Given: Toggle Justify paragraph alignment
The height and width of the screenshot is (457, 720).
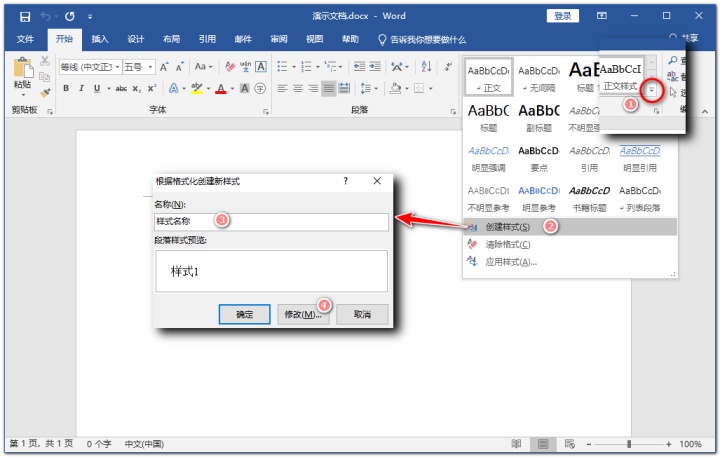Looking at the screenshot, I should point(328,88).
